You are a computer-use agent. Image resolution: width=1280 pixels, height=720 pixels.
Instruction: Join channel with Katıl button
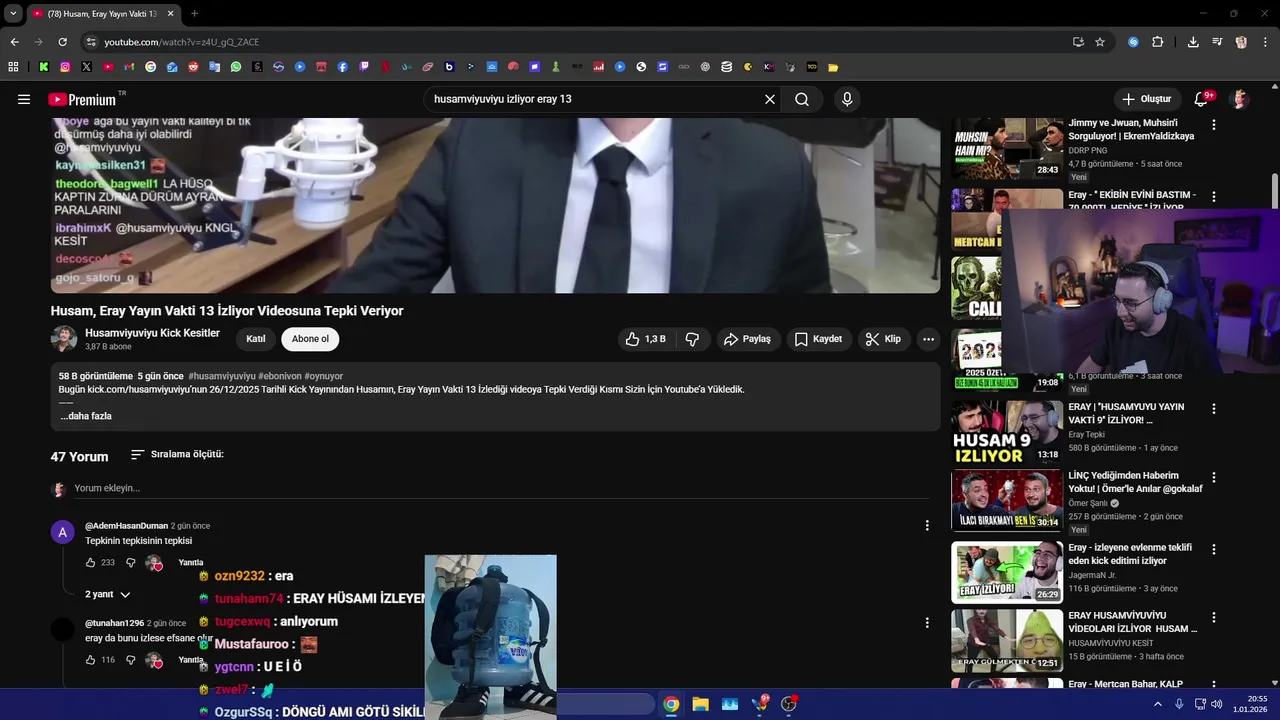pyautogui.click(x=256, y=339)
